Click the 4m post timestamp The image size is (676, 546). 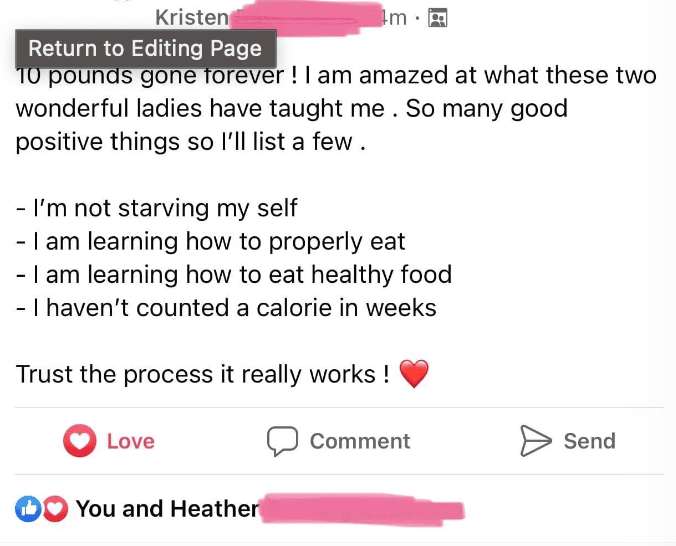[x=395, y=17]
